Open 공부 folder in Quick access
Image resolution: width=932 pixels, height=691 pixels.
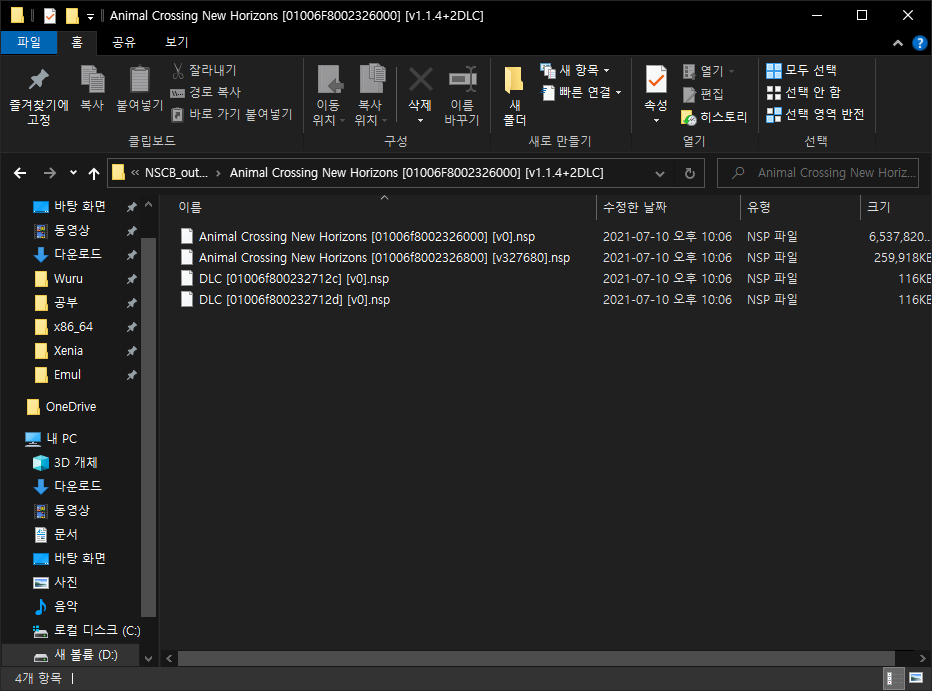(x=66, y=303)
